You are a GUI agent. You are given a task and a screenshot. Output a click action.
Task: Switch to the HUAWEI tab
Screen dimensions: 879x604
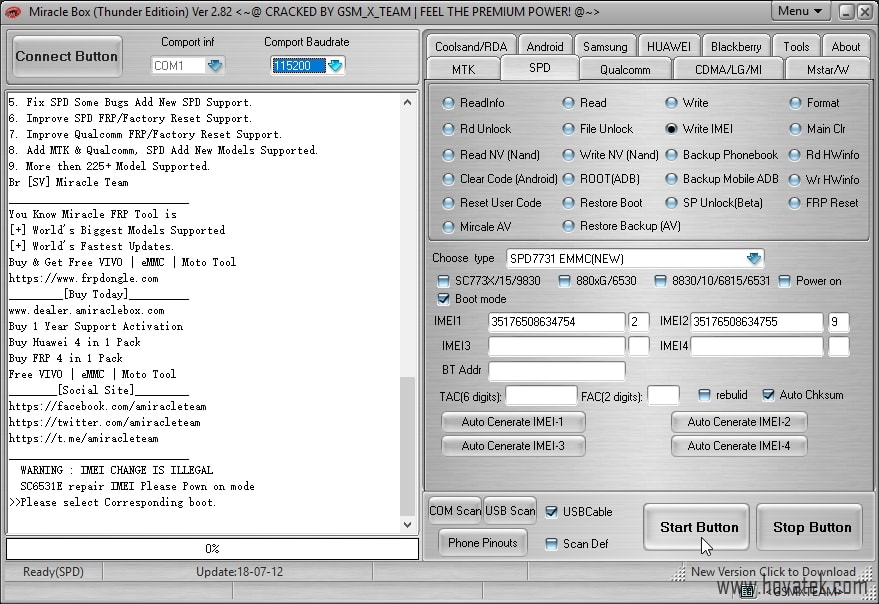click(669, 47)
